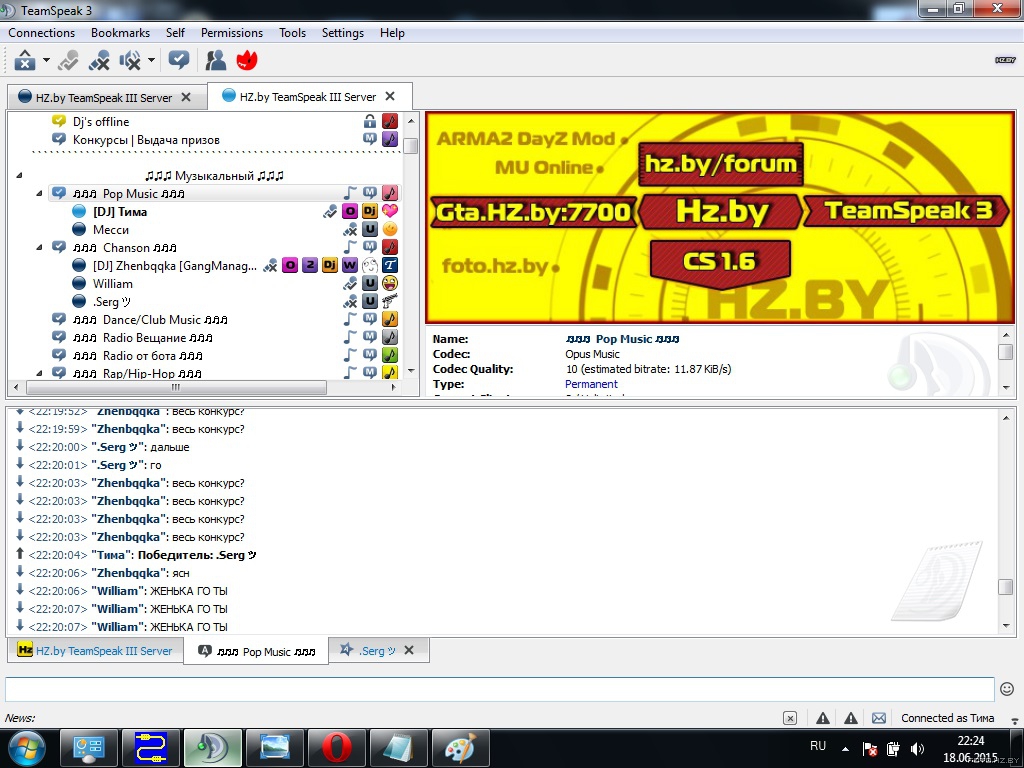This screenshot has height=768, width=1024.
Task: Switch to the Pop Music chat tab
Action: tap(257, 651)
